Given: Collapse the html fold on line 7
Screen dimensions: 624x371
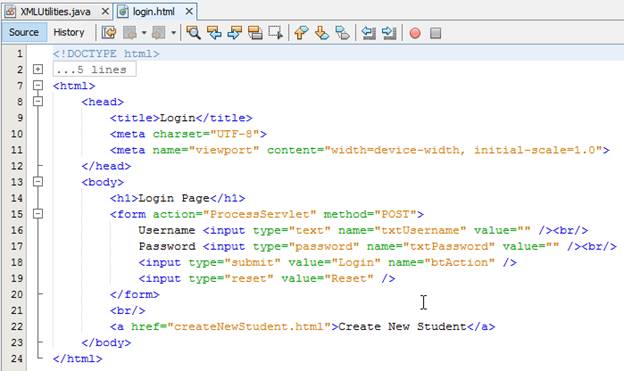Looking at the screenshot, I should pos(38,85).
